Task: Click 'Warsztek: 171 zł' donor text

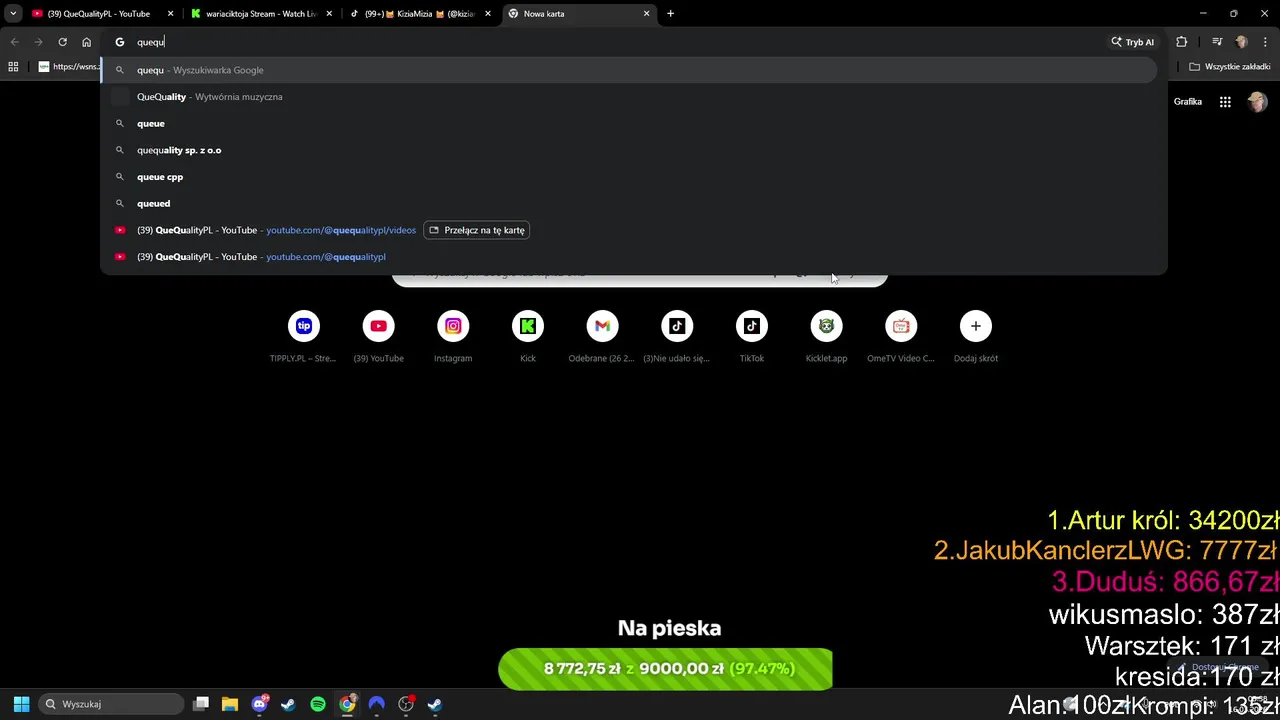Action: click(x=1182, y=645)
